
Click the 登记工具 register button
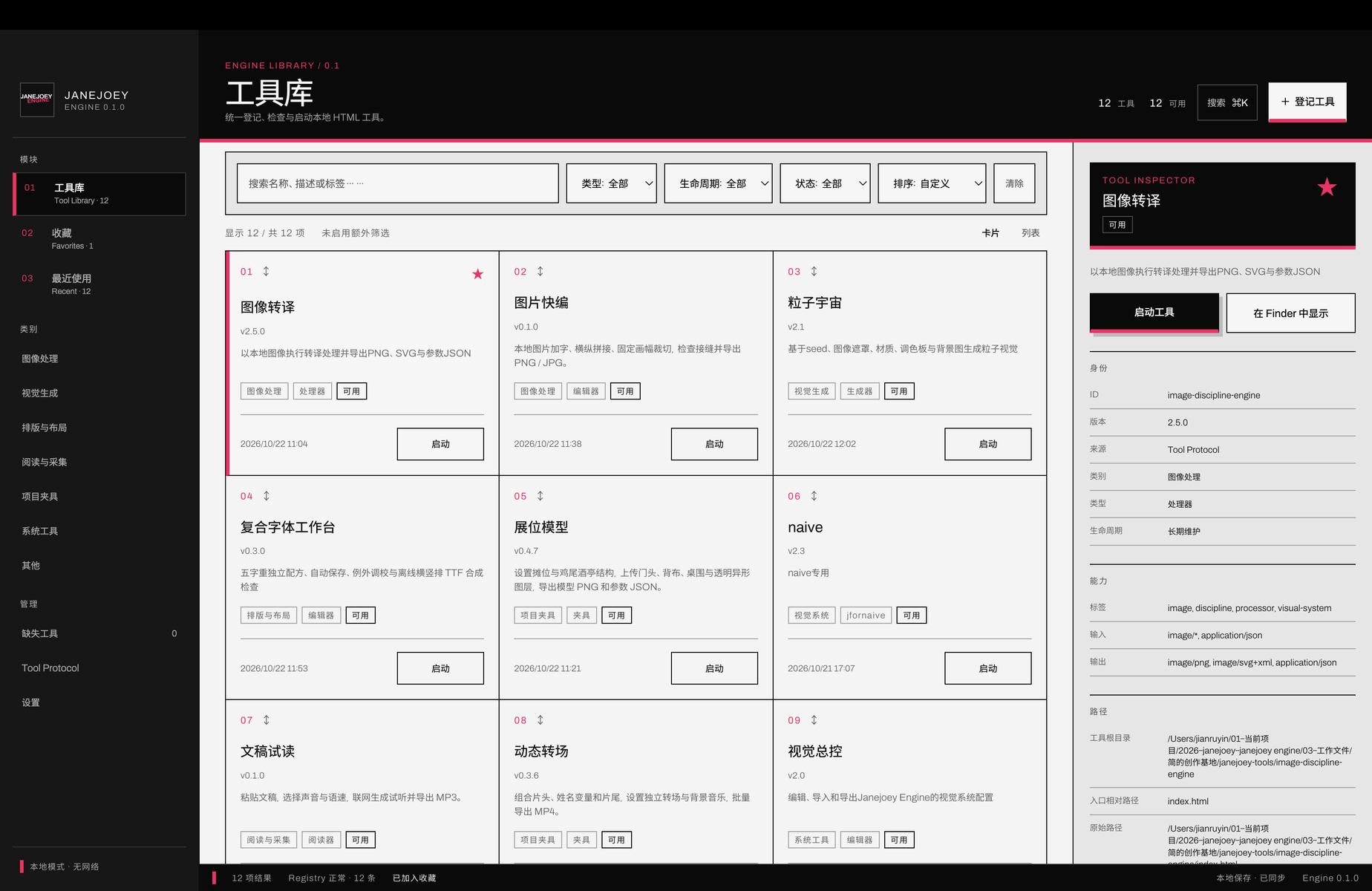[1307, 102]
